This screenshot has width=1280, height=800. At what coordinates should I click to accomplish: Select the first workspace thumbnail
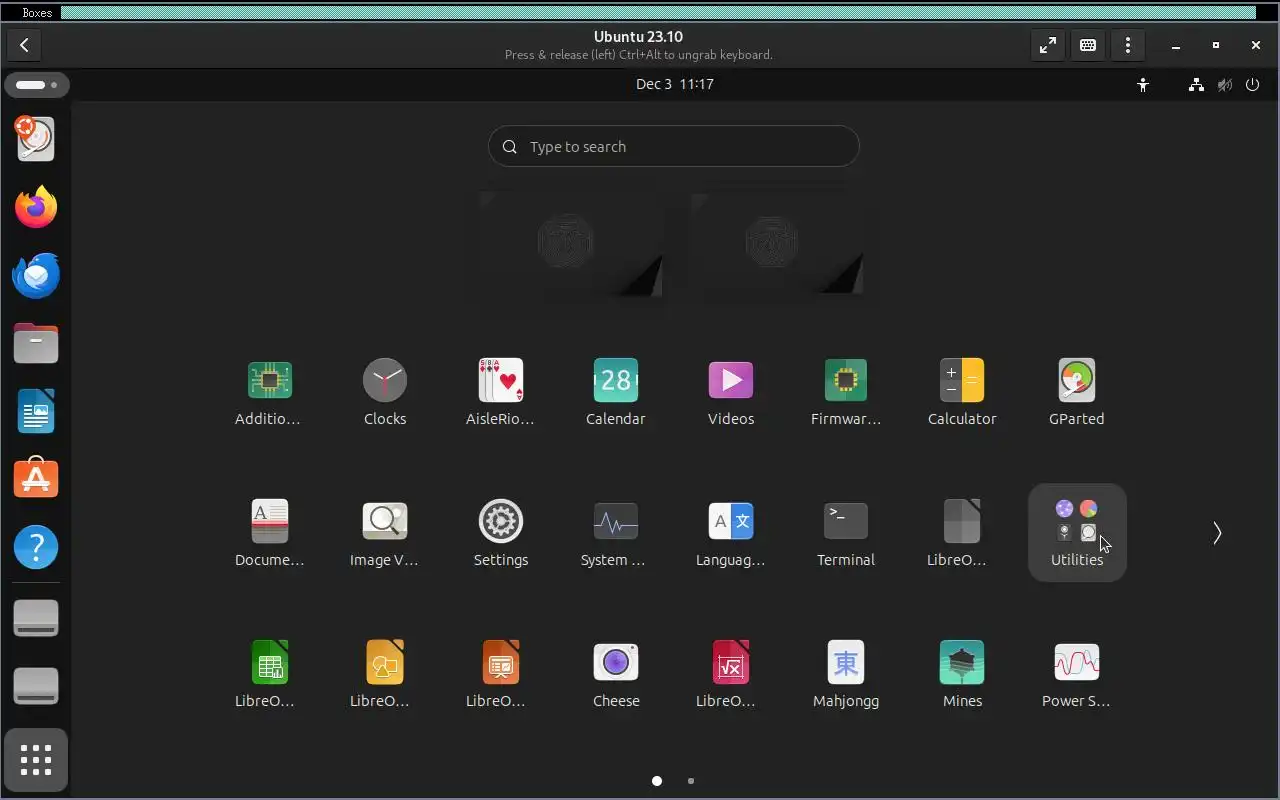coord(570,245)
